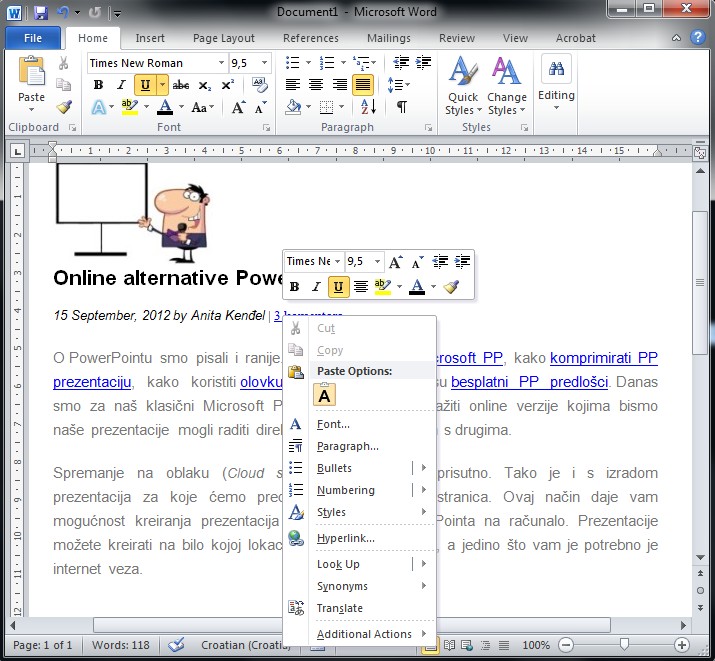
Task: Expand the font size dropdown in mini toolbar
Action: [377, 261]
